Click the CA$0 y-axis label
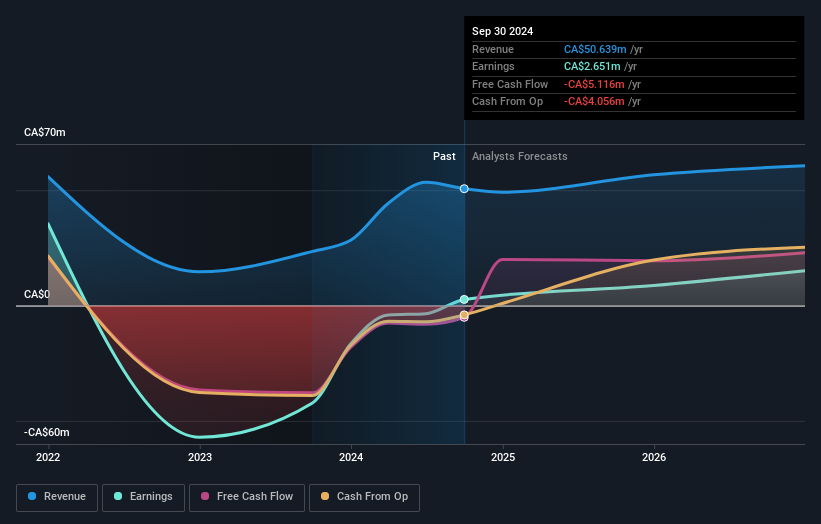 pos(37,295)
